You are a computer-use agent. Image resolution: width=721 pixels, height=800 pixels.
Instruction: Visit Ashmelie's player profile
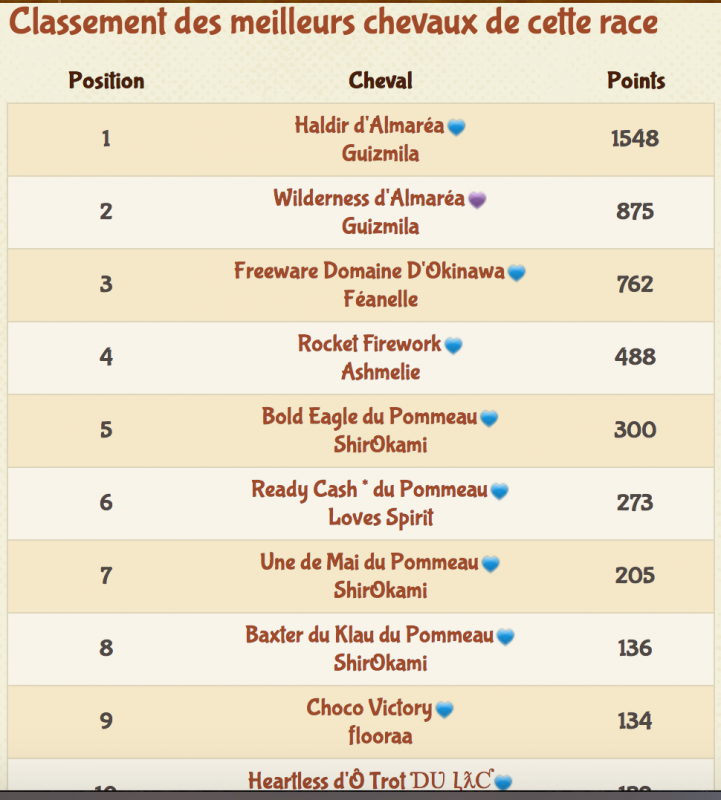pos(381,372)
